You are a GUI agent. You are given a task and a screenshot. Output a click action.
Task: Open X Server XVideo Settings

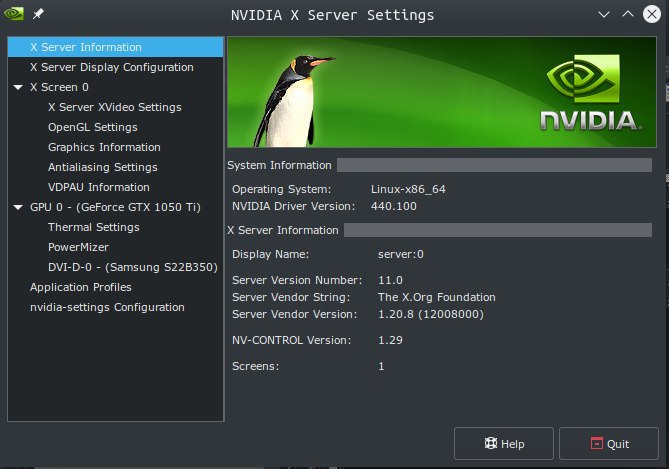tap(115, 107)
